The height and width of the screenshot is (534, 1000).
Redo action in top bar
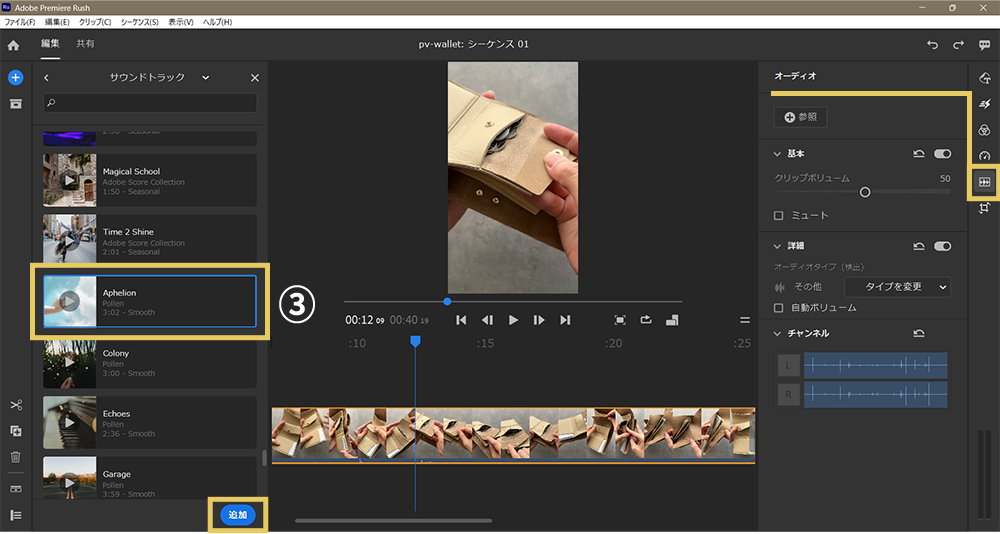click(958, 45)
